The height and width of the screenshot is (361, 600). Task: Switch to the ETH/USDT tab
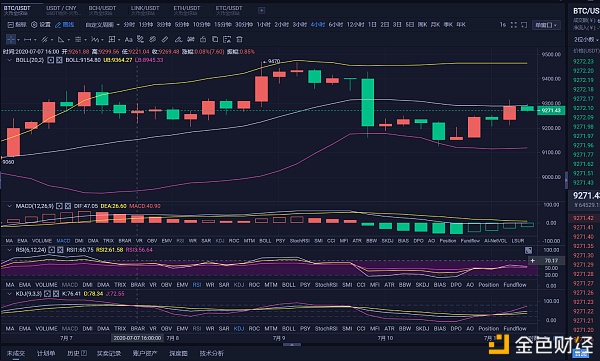[x=187, y=10]
